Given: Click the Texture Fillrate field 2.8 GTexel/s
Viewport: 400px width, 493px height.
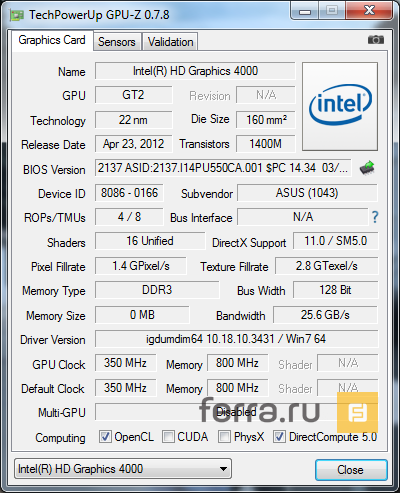Looking at the screenshot, I should point(327,266).
